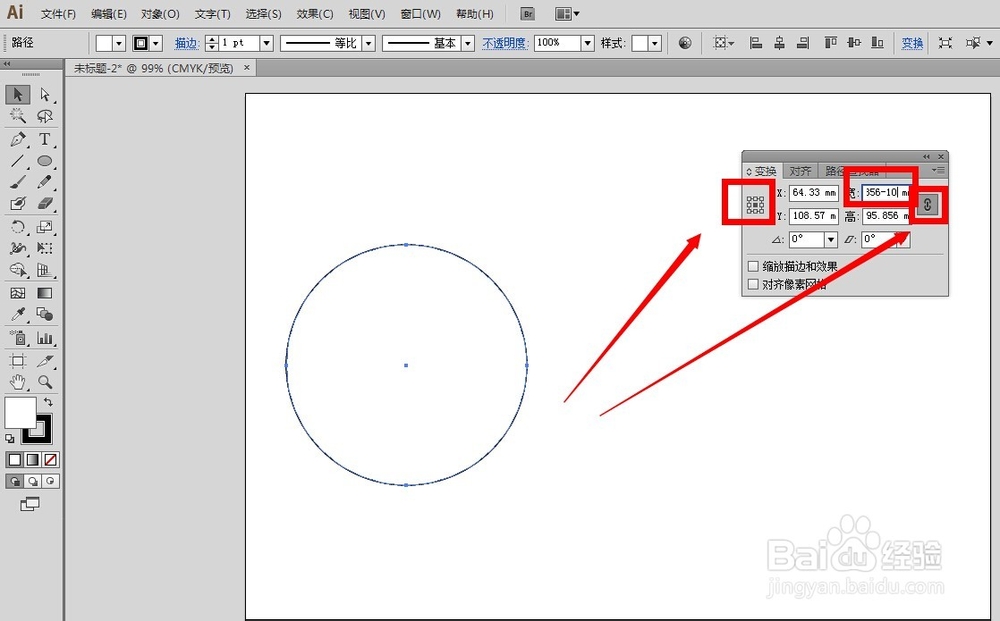
Task: Select Draw Normal mode
Action: pos(15,481)
